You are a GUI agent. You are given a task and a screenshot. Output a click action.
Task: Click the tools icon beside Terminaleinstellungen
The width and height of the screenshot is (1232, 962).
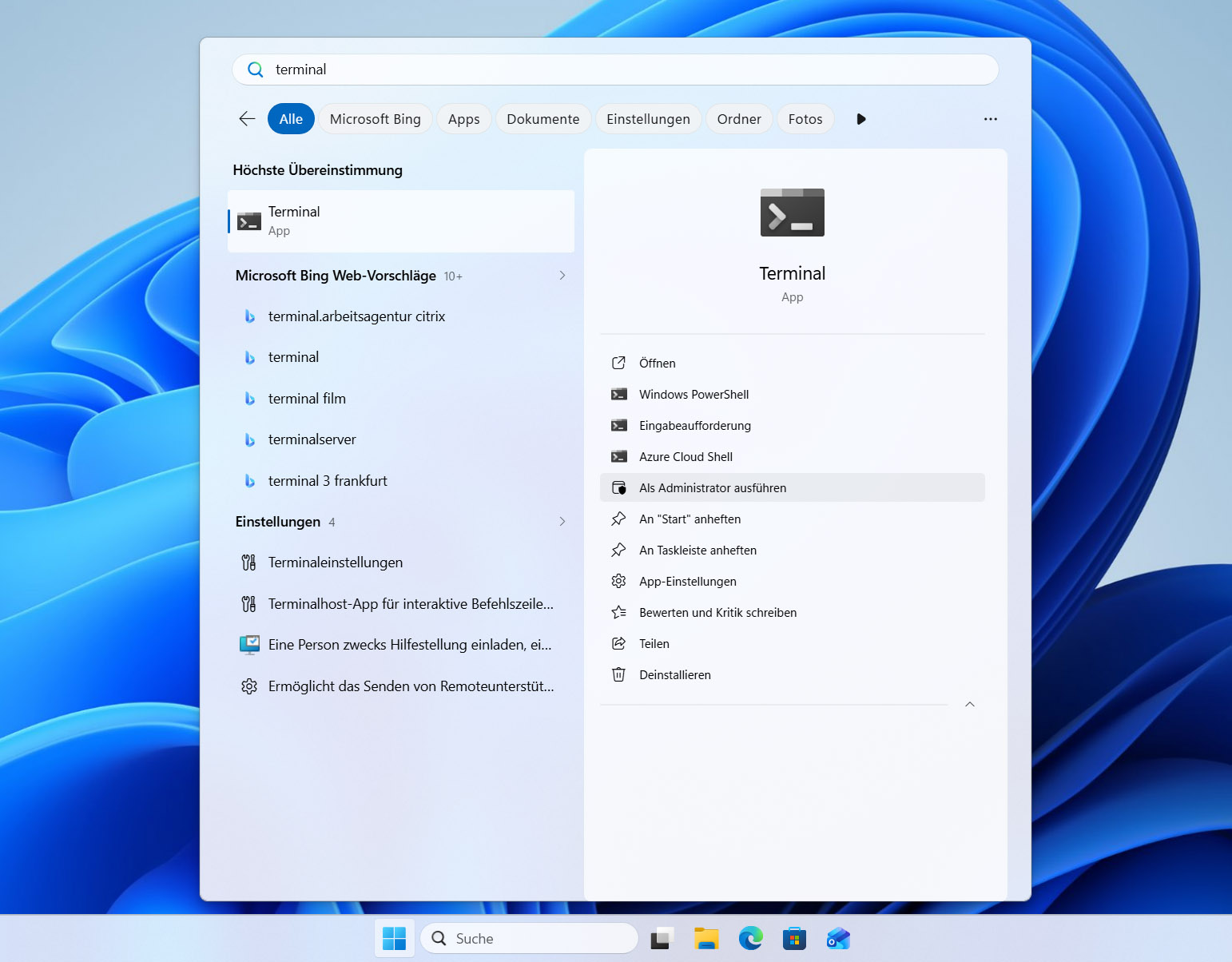point(249,563)
